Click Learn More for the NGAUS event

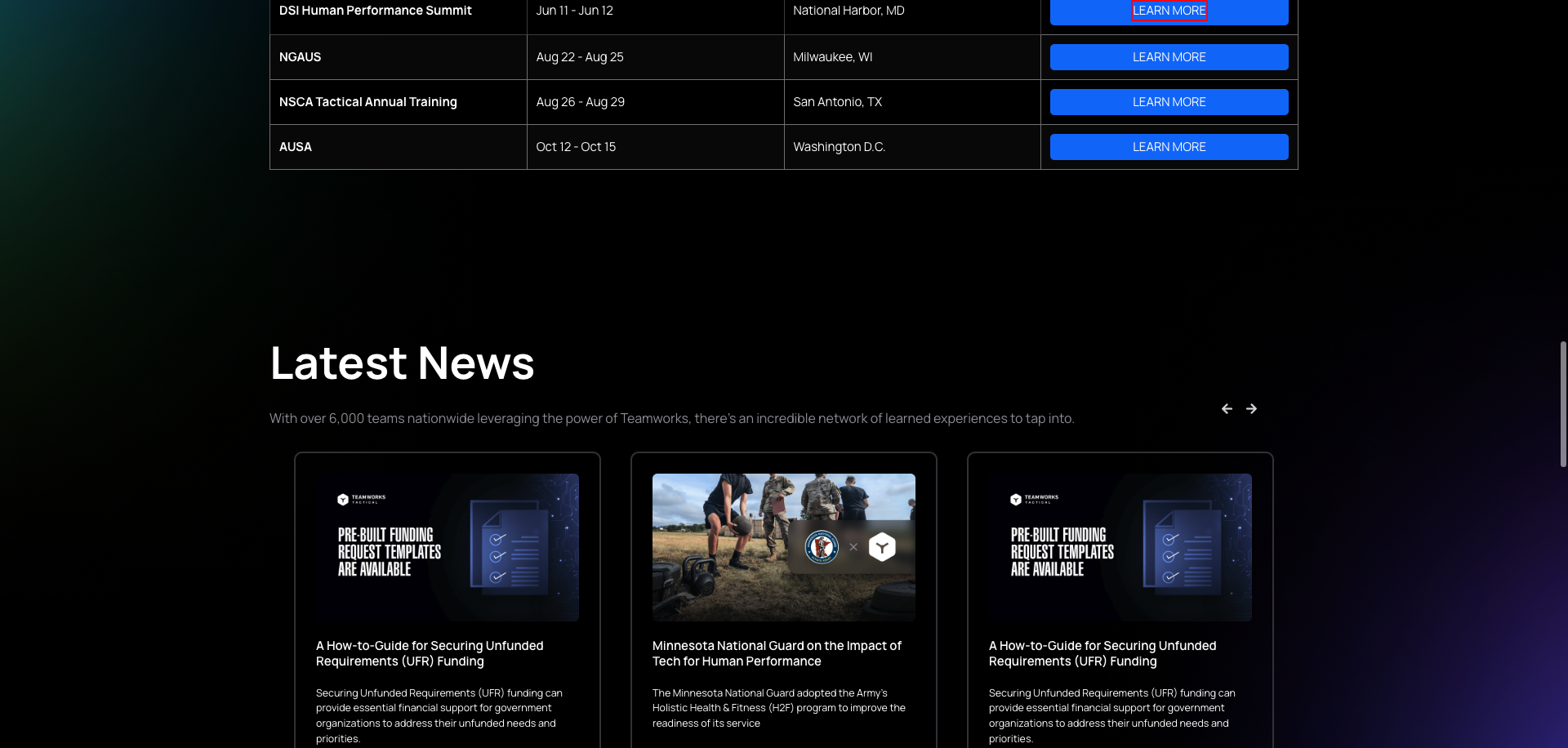pyautogui.click(x=1169, y=56)
